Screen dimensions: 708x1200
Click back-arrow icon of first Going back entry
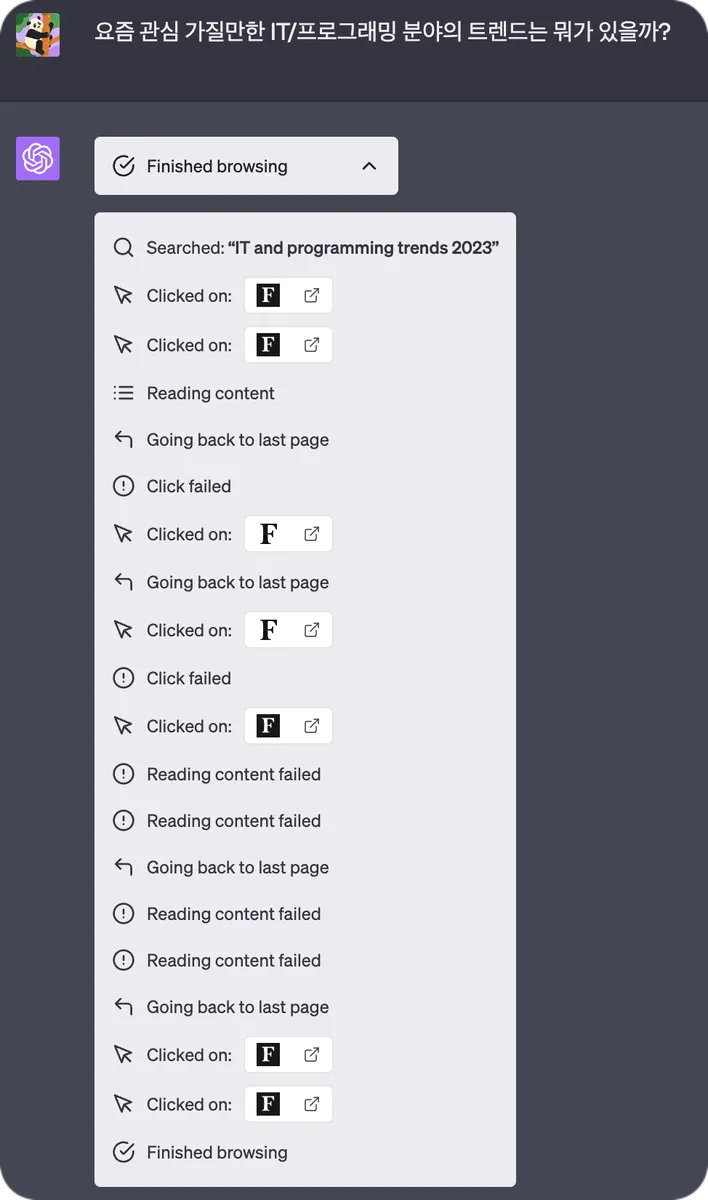coord(123,440)
